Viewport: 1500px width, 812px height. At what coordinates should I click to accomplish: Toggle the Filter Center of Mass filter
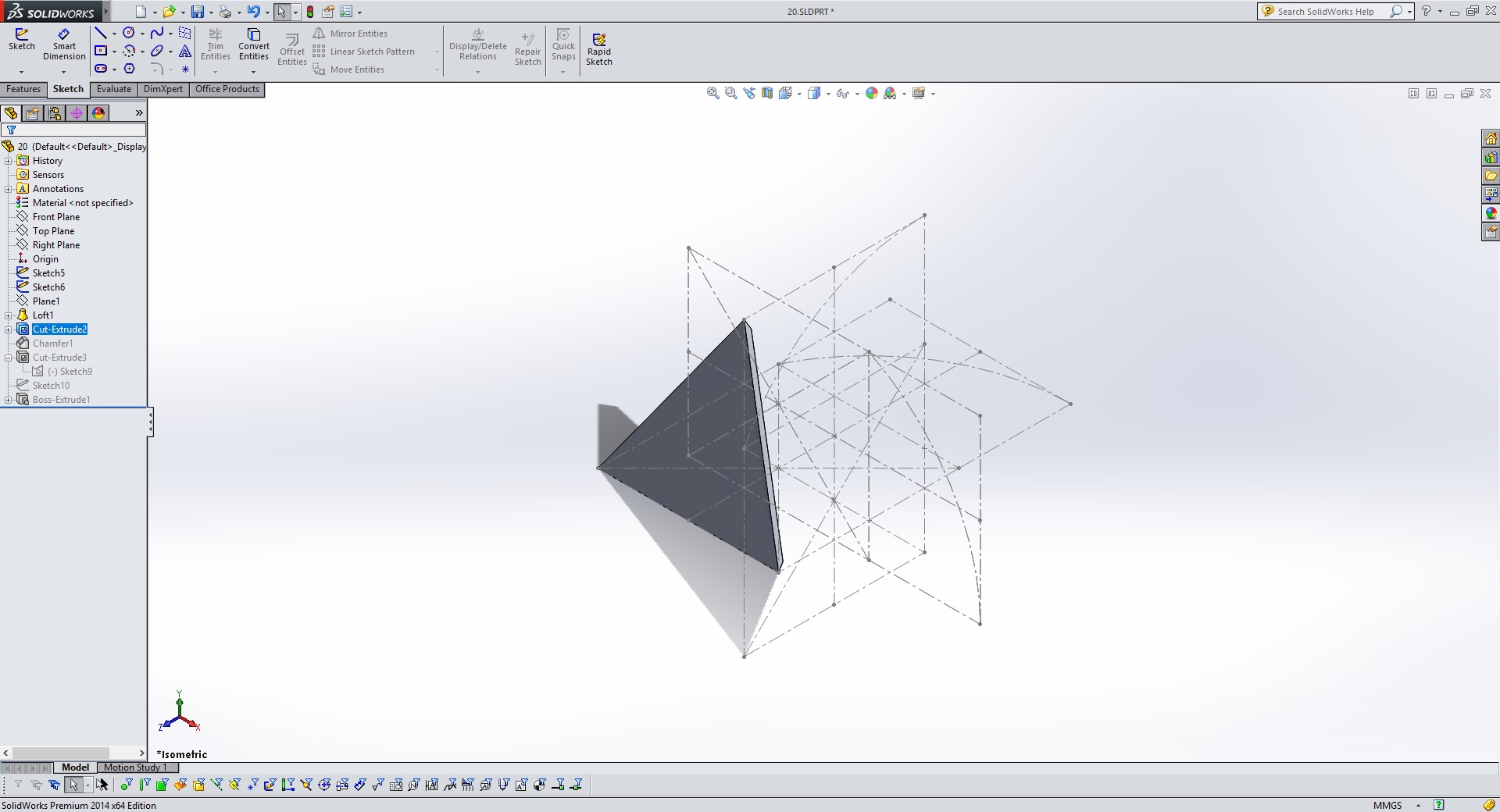pyautogui.click(x=540, y=785)
